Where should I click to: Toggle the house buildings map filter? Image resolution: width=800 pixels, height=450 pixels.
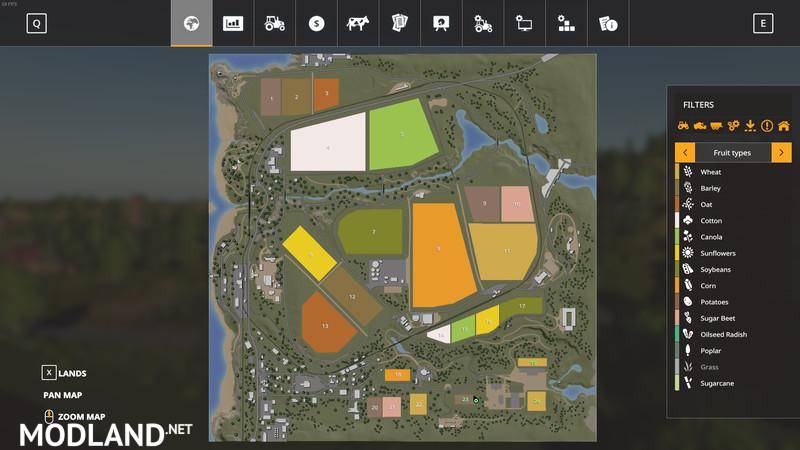784,126
